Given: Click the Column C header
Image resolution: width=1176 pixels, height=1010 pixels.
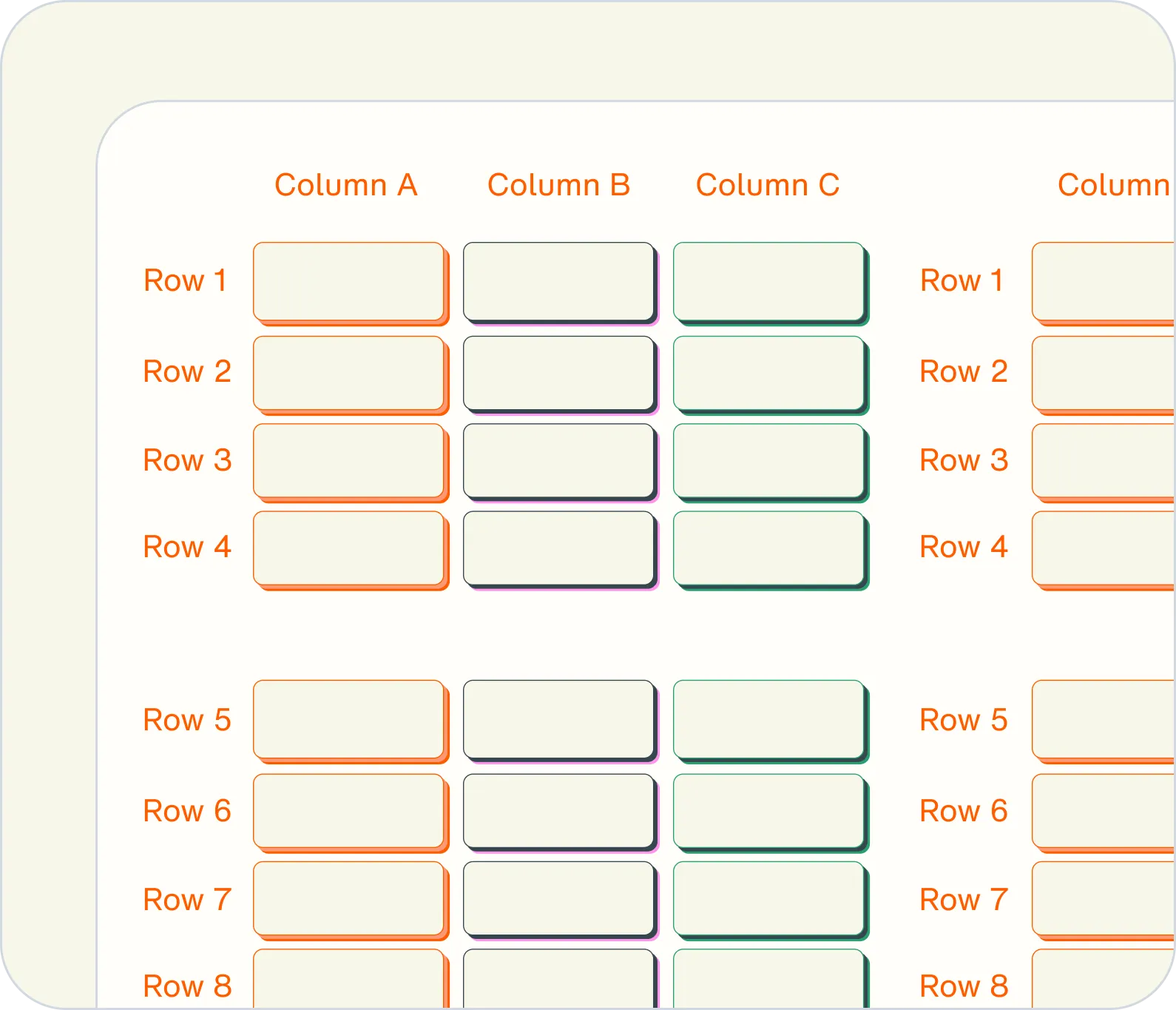Looking at the screenshot, I should 768,185.
